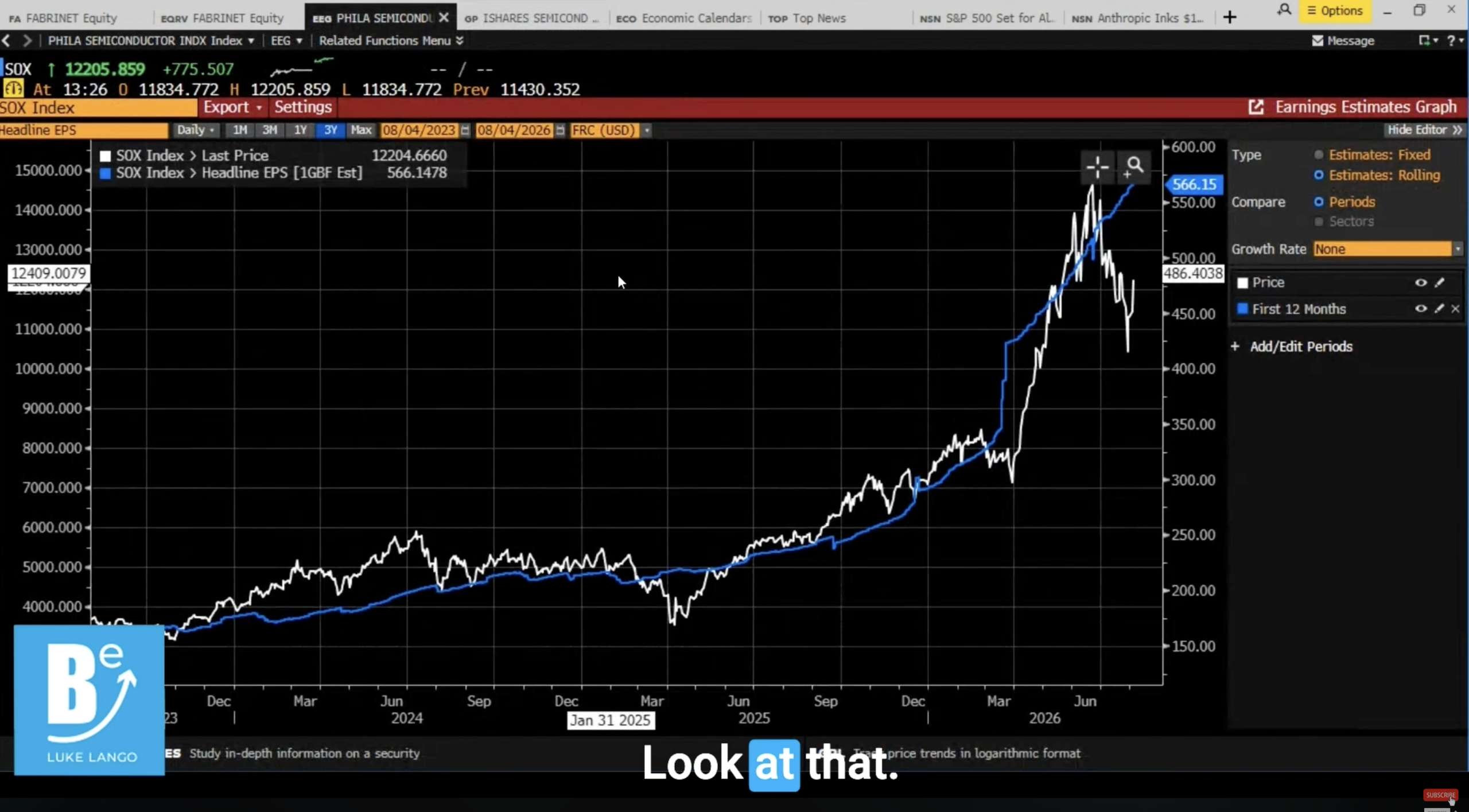Open the dropdown arrow next to FRC (USD)
Viewport: 1469px width, 812px height.
pyautogui.click(x=647, y=131)
